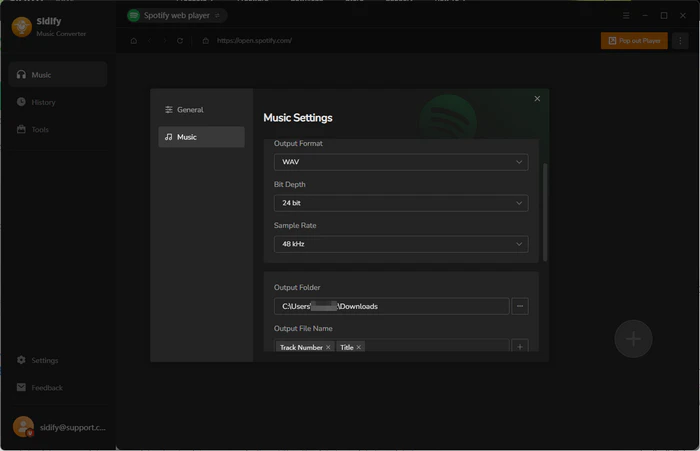Click the Sidify logo icon
The width and height of the screenshot is (700, 451).
tap(21, 27)
